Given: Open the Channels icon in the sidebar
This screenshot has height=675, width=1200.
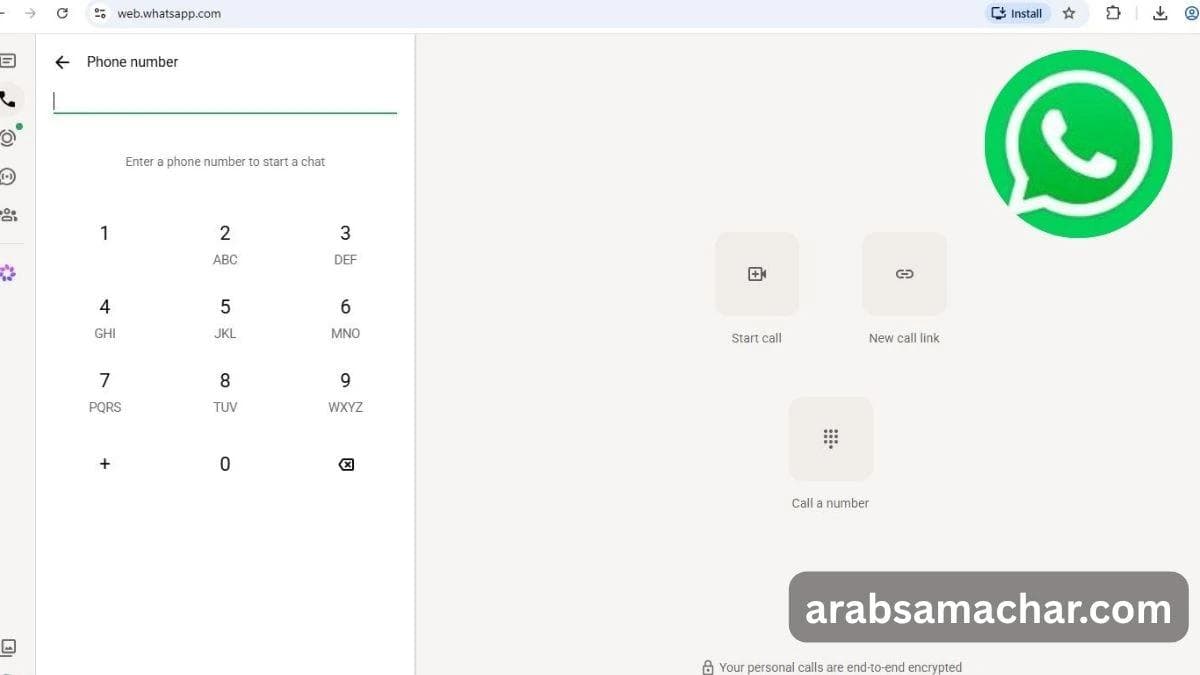Looking at the screenshot, I should click(x=8, y=177).
